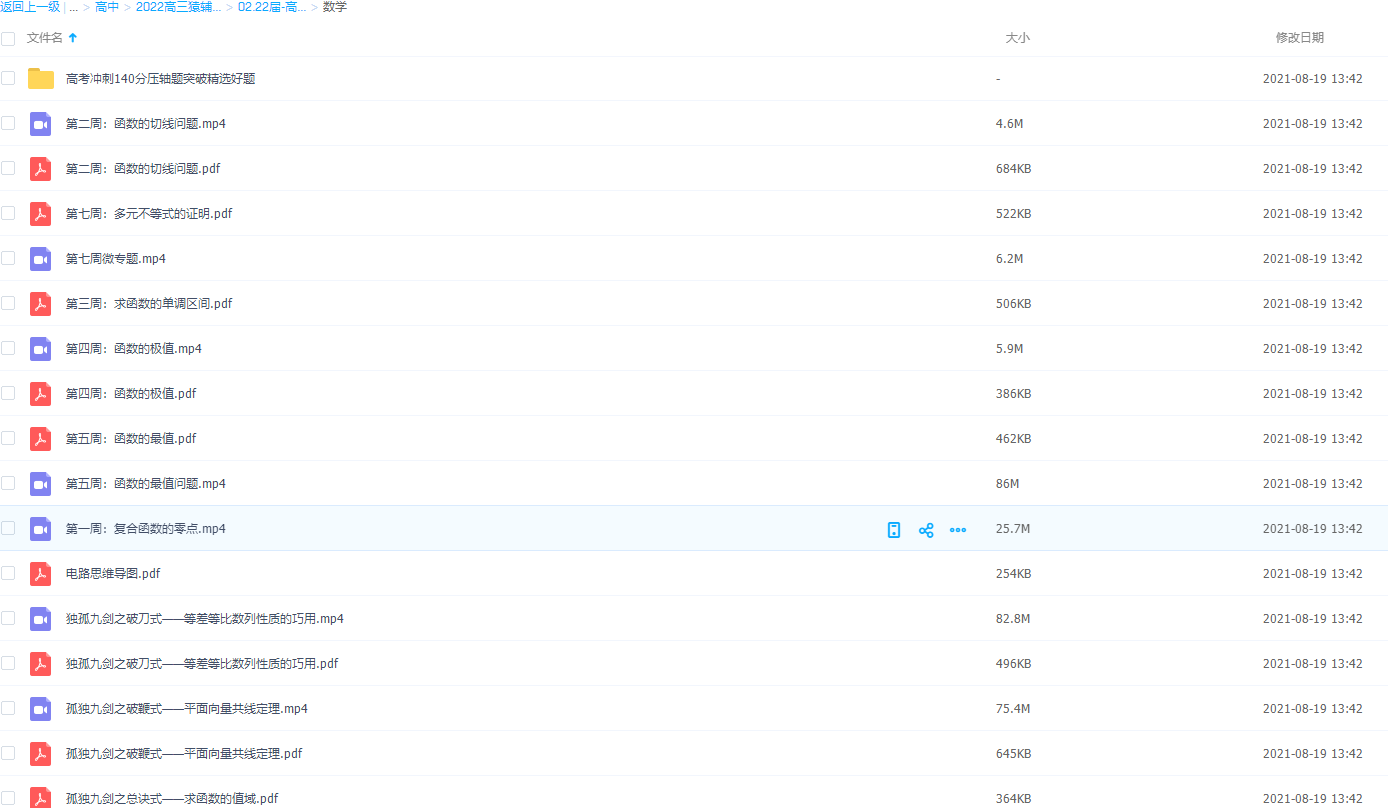The width and height of the screenshot is (1388, 808).
Task: Open the more options ellipsis icon
Action: point(957,530)
